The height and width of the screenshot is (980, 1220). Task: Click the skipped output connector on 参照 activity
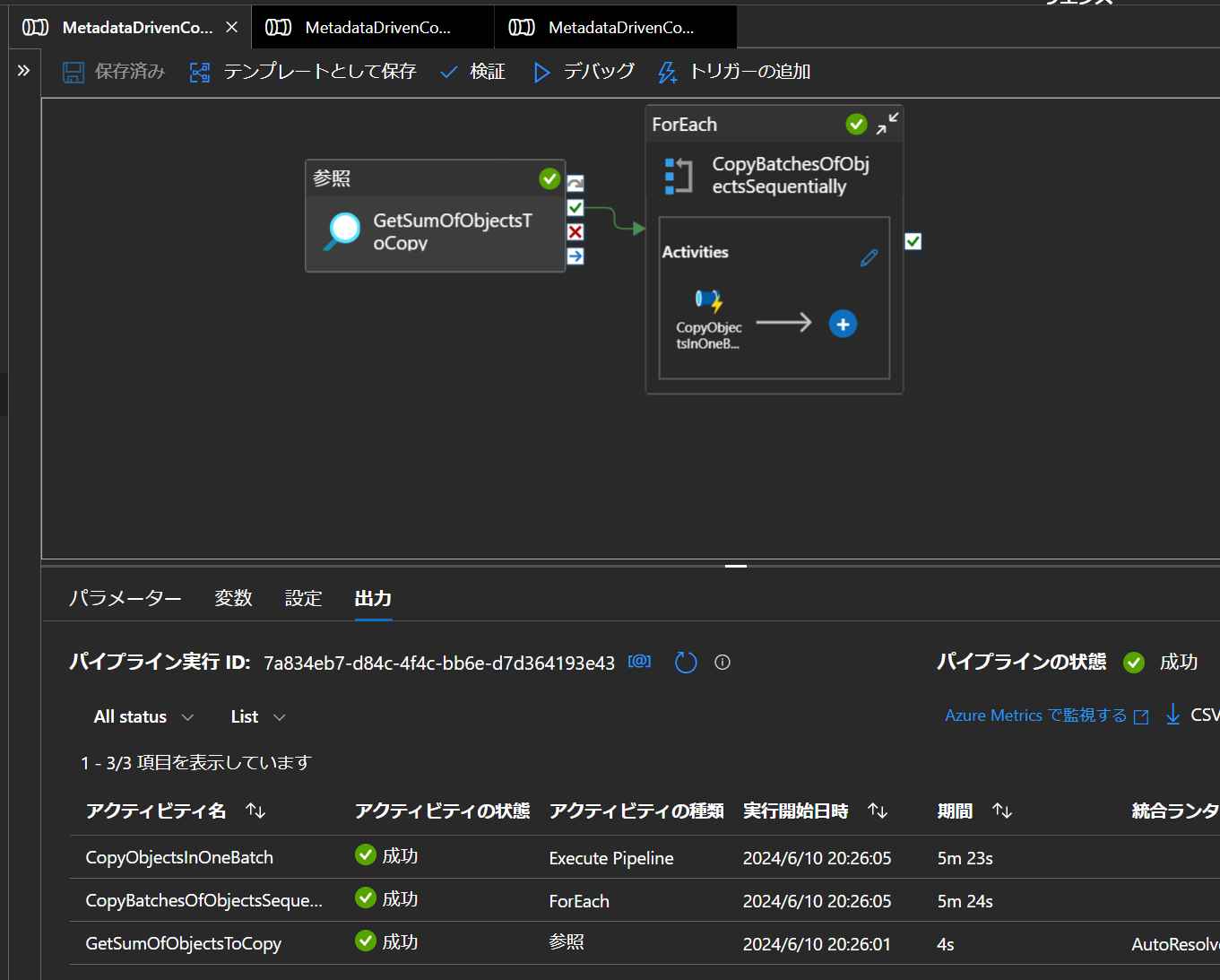pyautogui.click(x=575, y=184)
